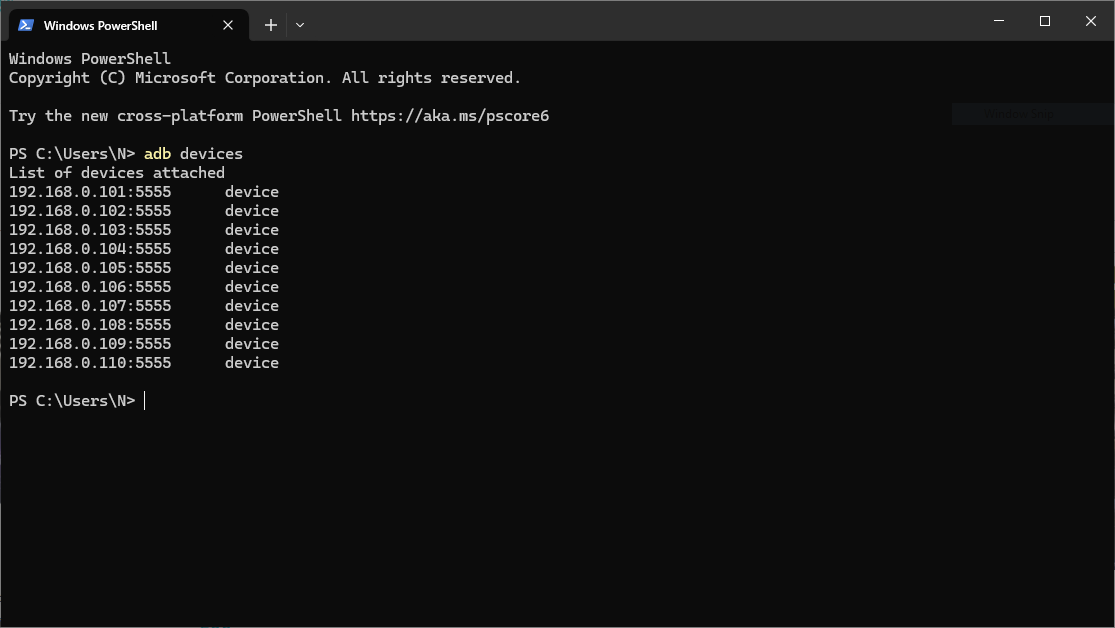The width and height of the screenshot is (1115, 628).
Task: Close the Windows PowerShell tab
Action: pos(228,25)
